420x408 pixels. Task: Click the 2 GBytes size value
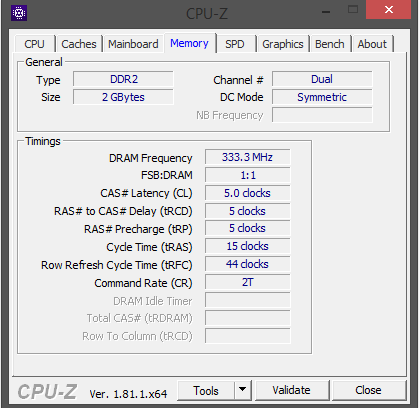(123, 97)
